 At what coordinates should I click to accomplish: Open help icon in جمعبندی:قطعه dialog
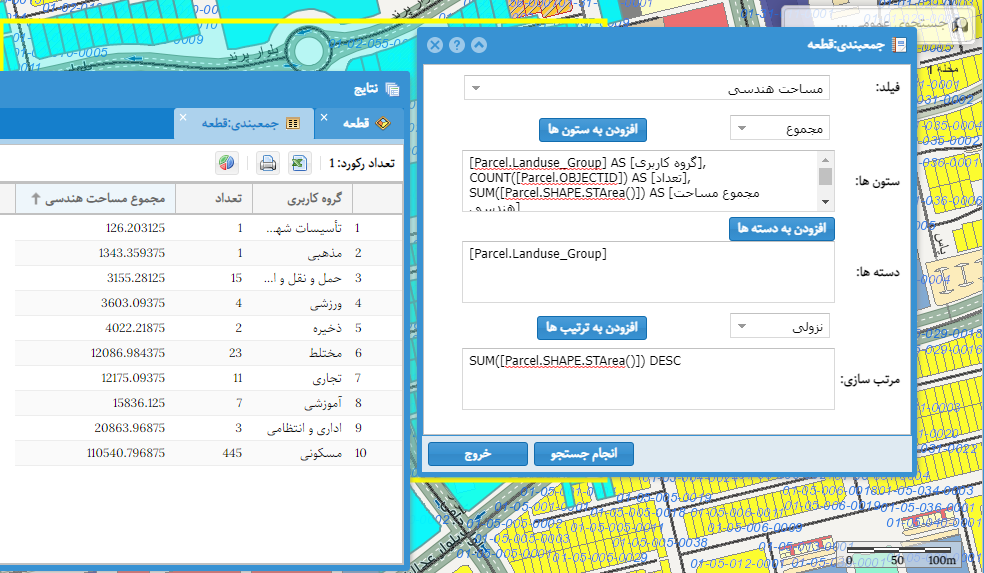[457, 45]
